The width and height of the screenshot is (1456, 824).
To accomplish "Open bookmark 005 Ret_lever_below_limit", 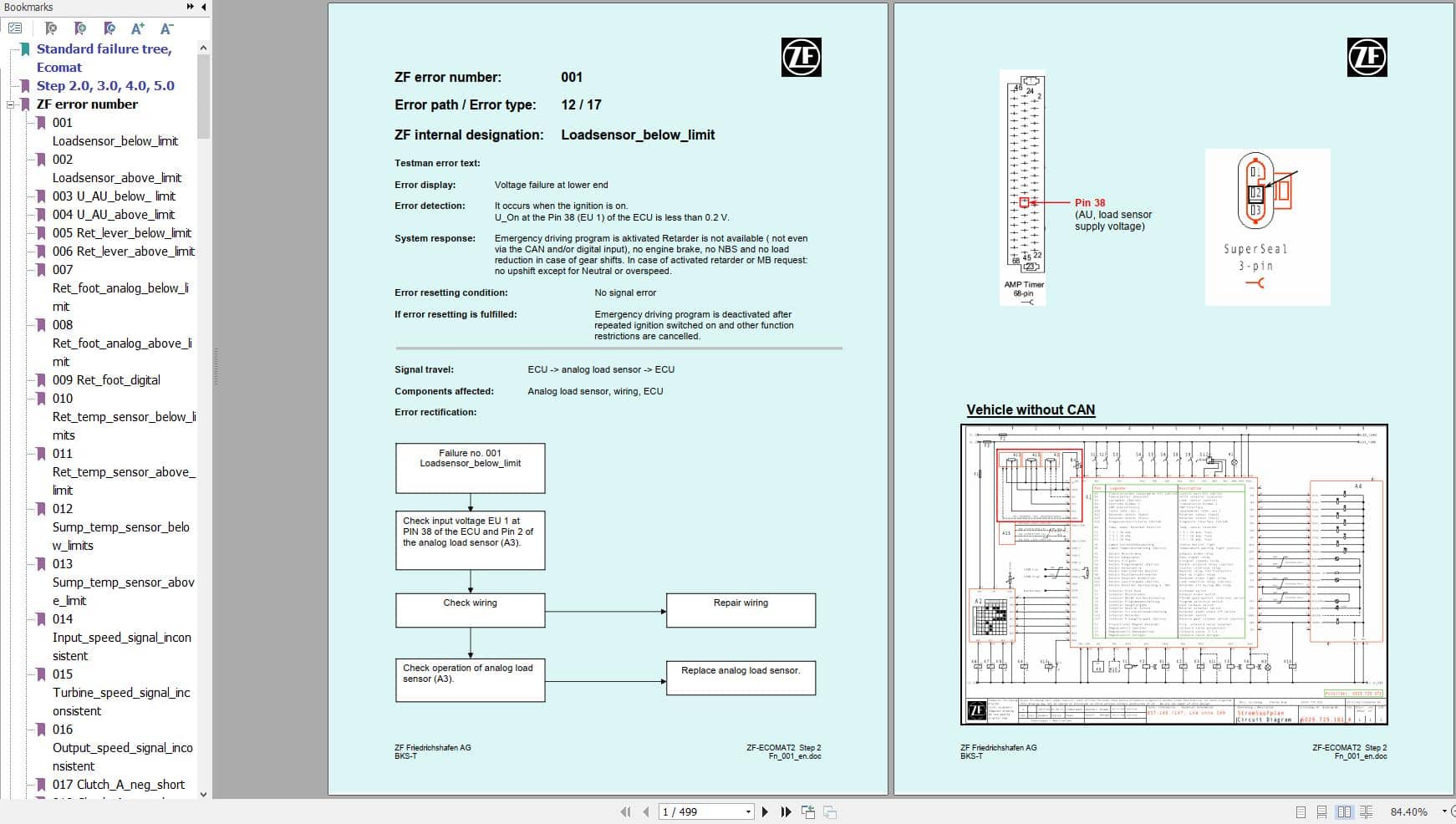I will (x=122, y=232).
